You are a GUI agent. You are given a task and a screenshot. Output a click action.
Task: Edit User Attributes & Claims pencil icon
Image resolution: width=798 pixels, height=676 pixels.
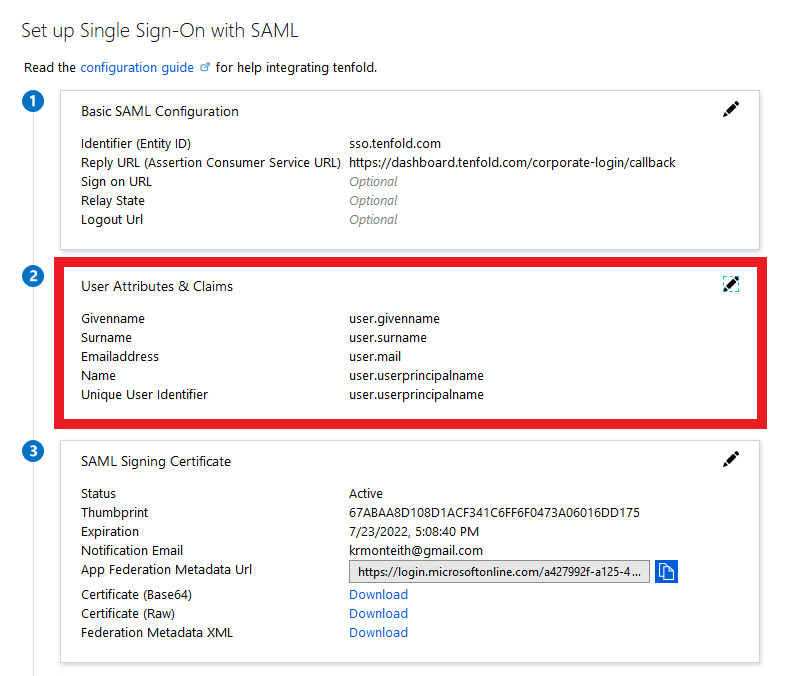pyautogui.click(x=731, y=284)
